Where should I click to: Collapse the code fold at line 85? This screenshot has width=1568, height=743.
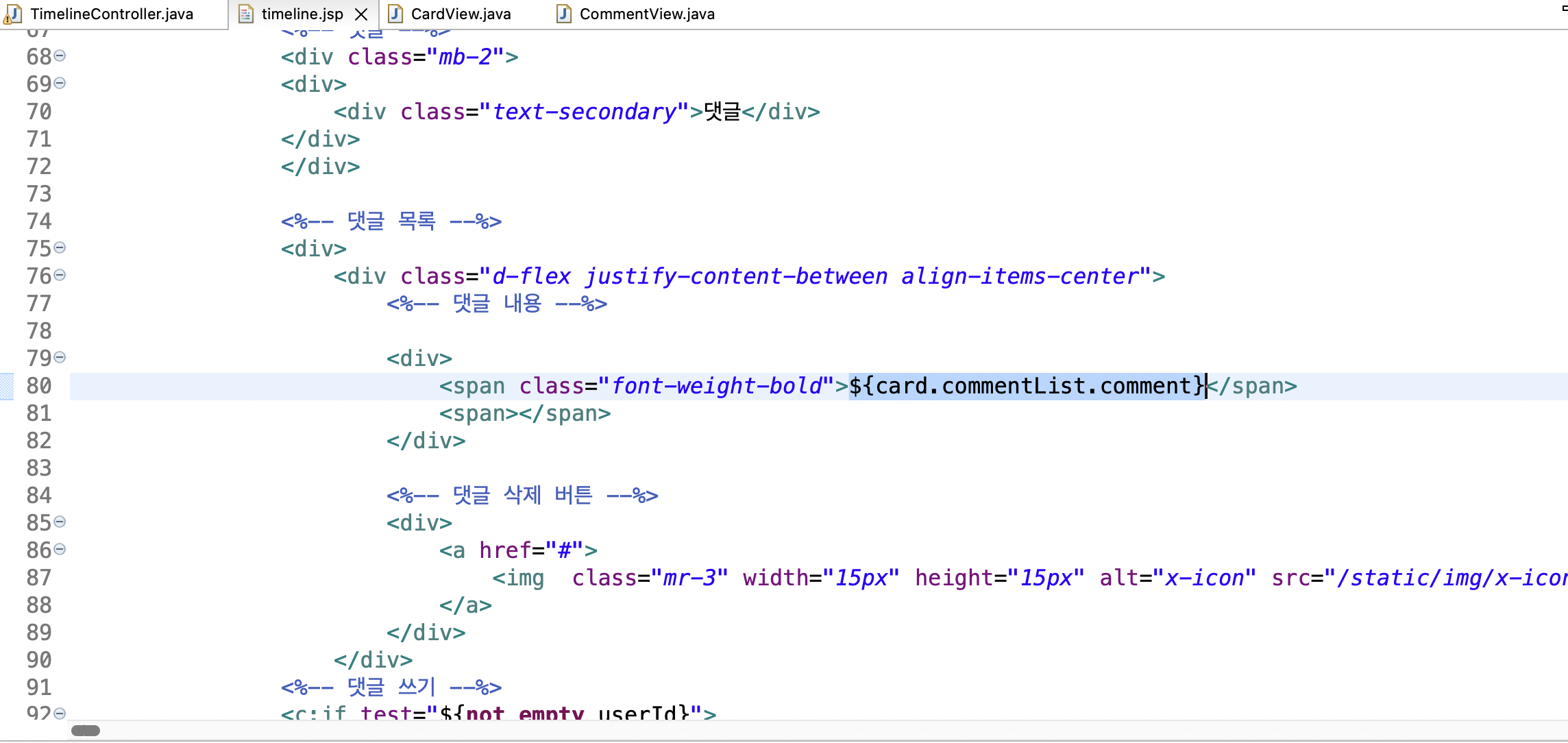tap(60, 522)
